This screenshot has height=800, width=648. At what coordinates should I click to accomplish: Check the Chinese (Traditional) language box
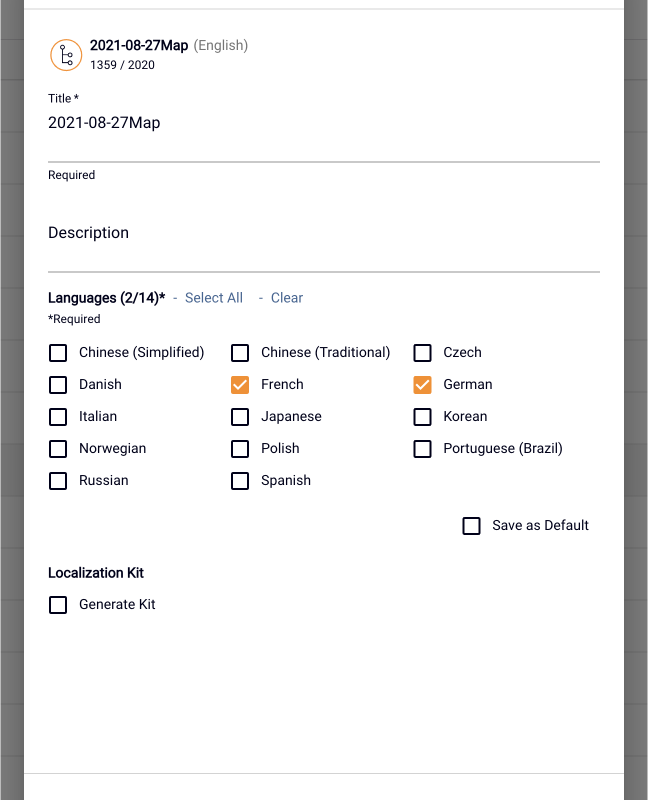coord(240,353)
